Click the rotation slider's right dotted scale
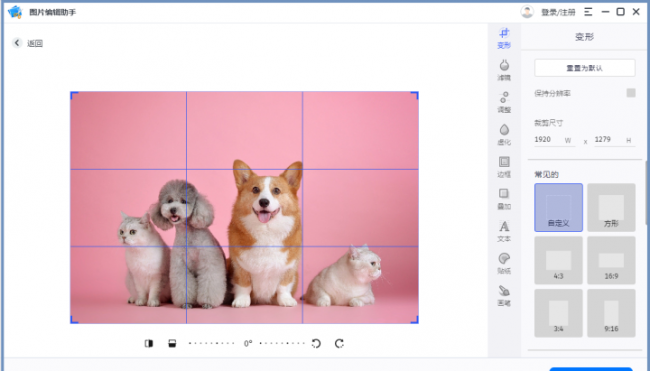650x371 pixels. point(282,343)
